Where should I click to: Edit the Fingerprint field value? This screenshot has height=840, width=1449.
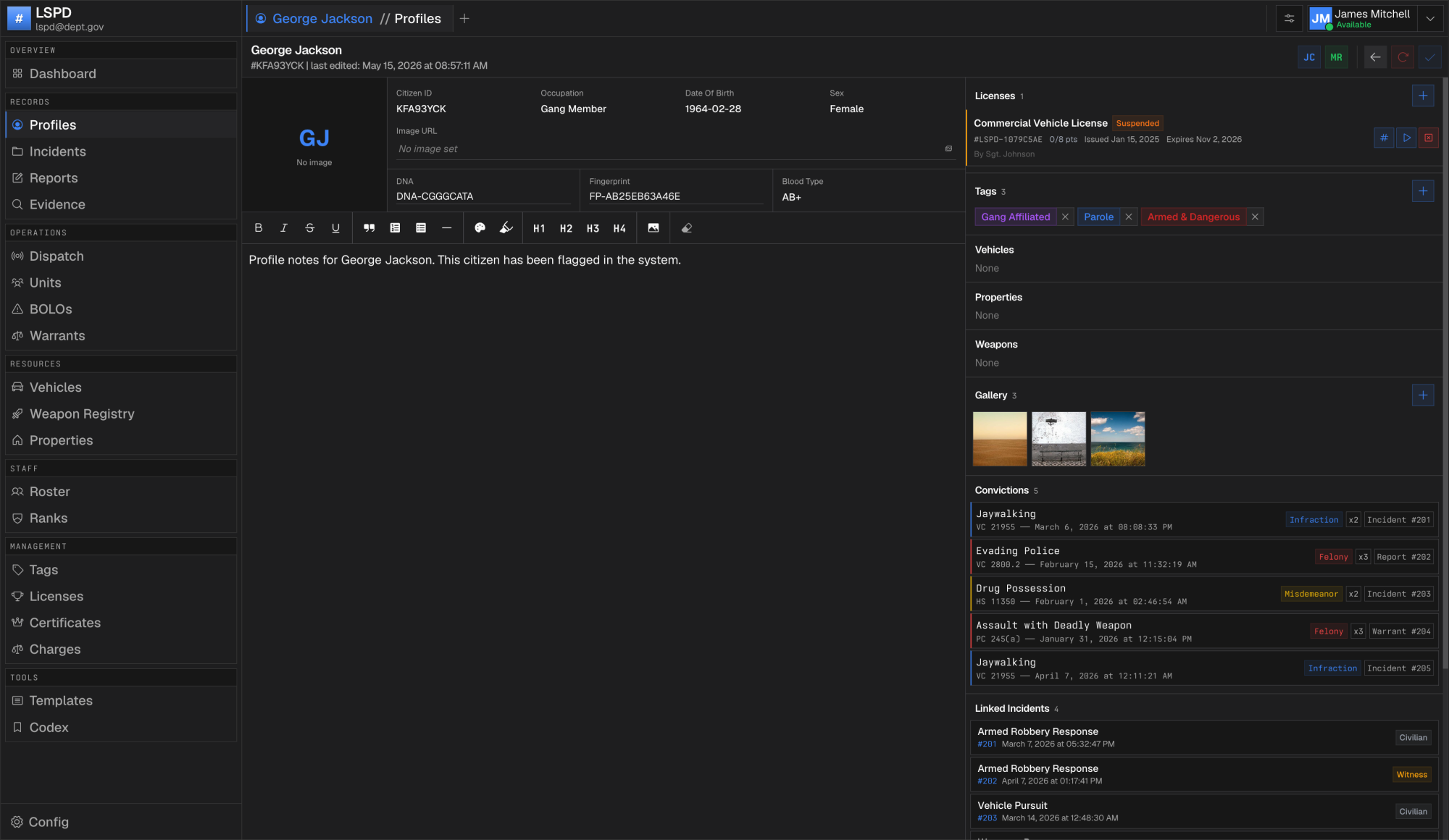click(676, 196)
